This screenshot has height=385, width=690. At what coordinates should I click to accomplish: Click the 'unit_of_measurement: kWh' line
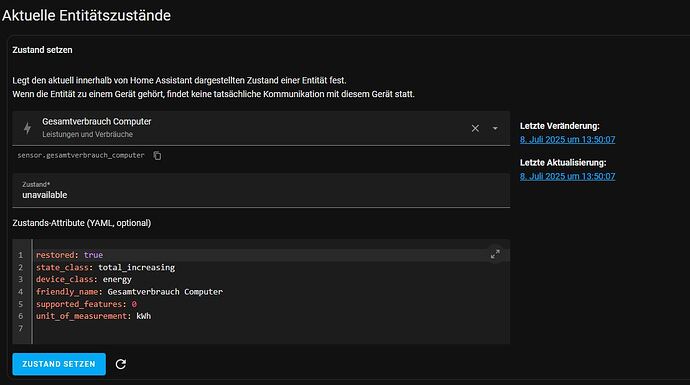pos(93,316)
